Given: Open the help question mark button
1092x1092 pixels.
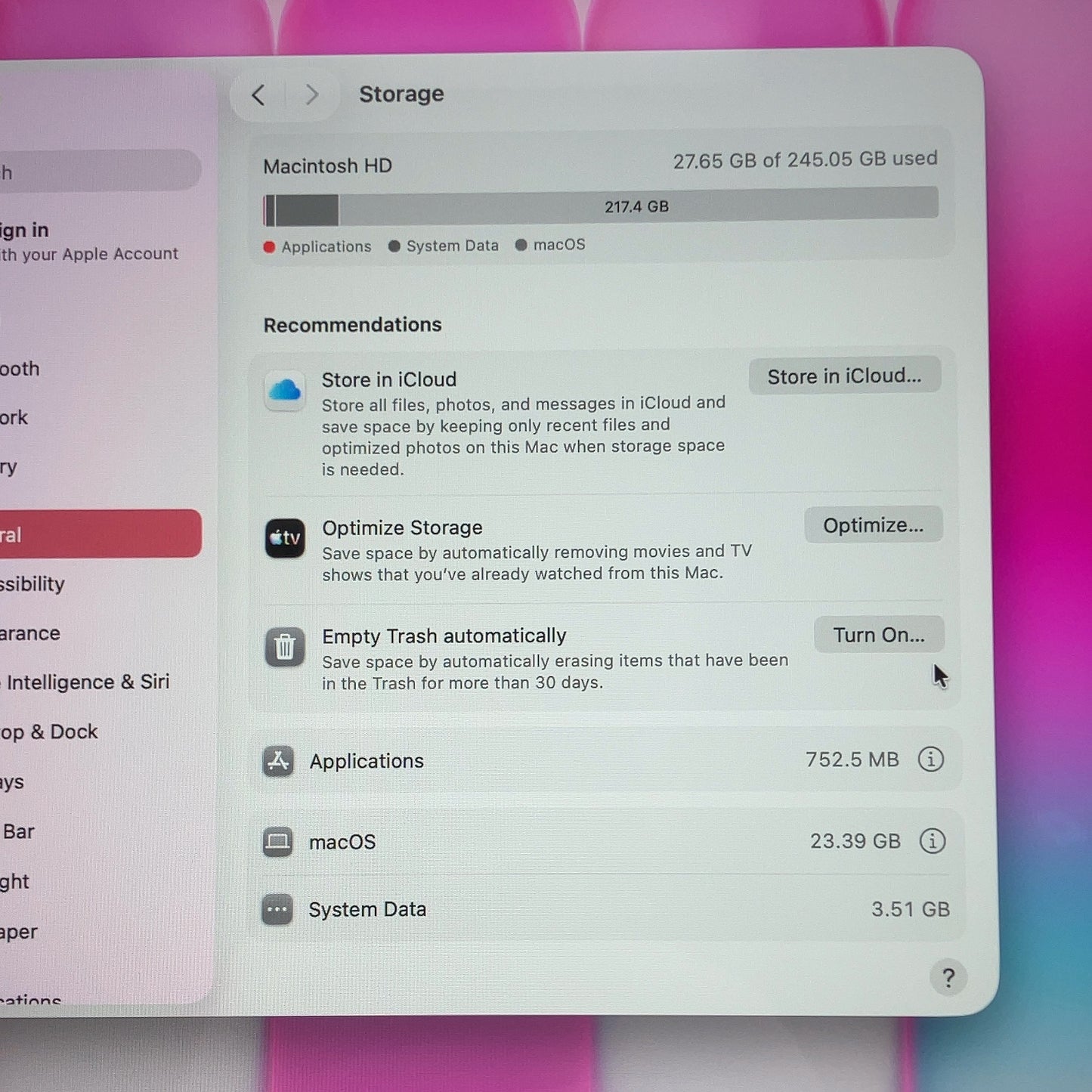Looking at the screenshot, I should (948, 978).
